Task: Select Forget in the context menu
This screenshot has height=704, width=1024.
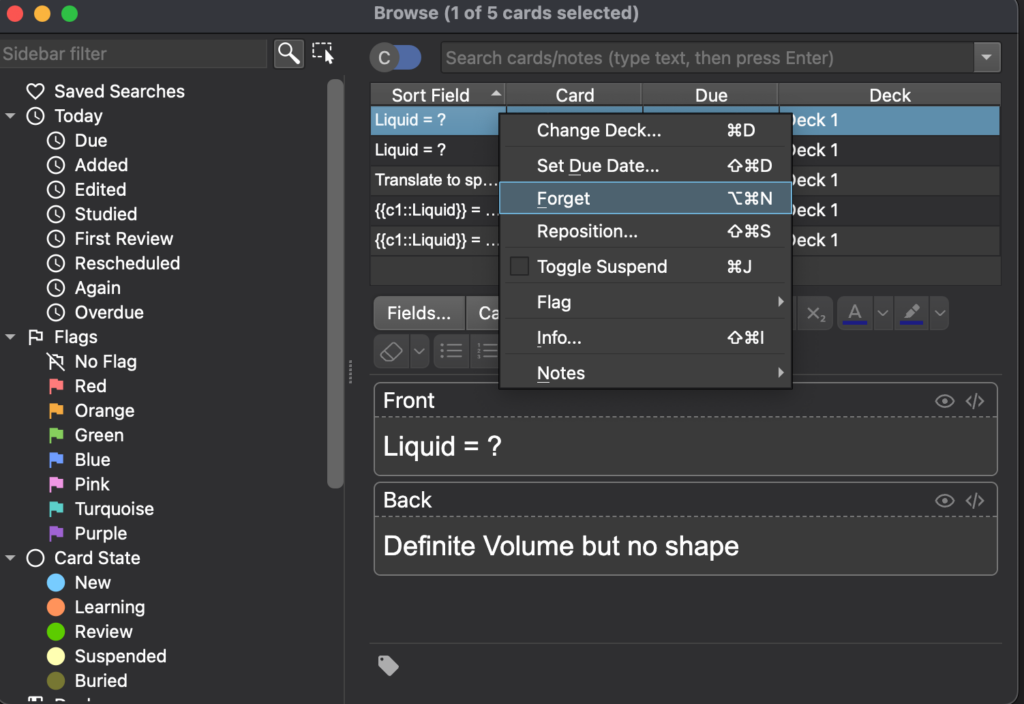Action: (645, 198)
